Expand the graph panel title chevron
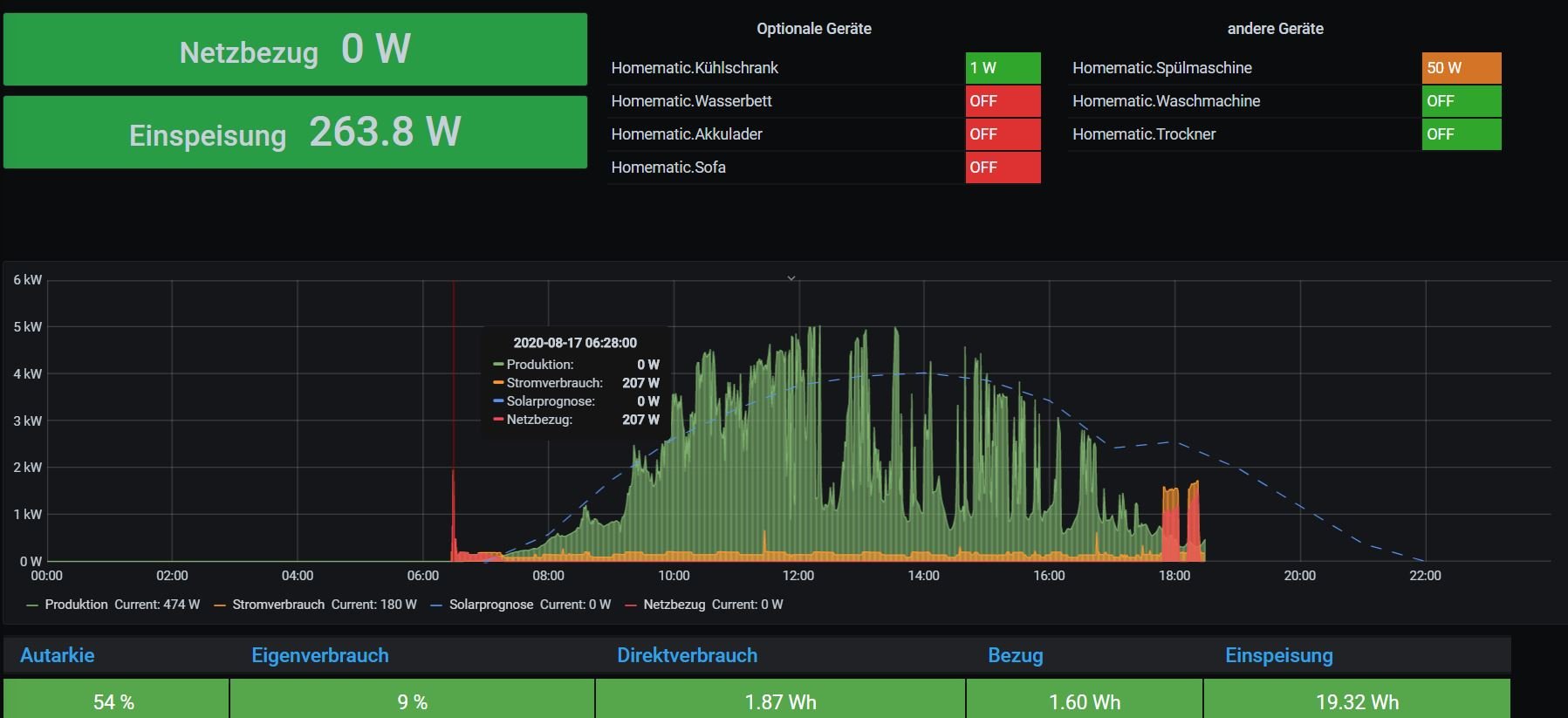This screenshot has width=1568, height=718. pos(791,278)
